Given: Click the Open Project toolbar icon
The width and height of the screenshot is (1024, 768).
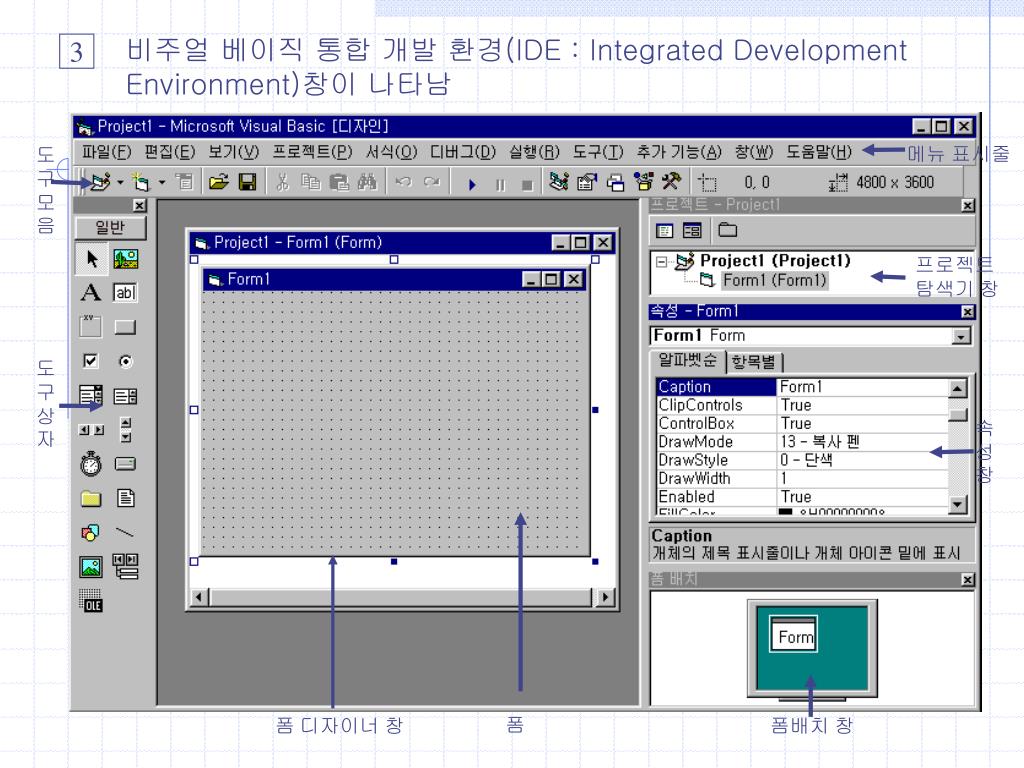Looking at the screenshot, I should pyautogui.click(x=218, y=182).
